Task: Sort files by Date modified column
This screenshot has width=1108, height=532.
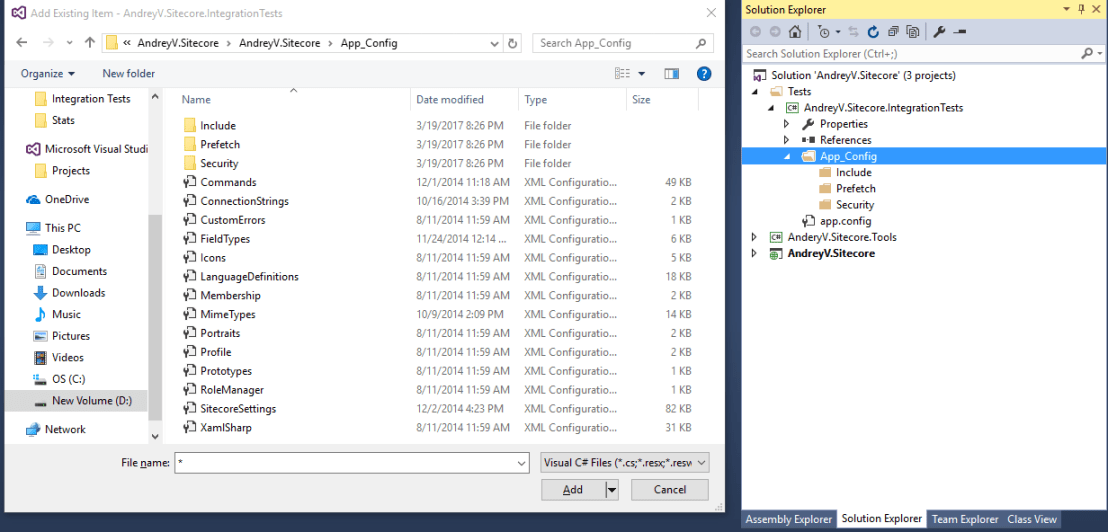Action: coord(464,100)
